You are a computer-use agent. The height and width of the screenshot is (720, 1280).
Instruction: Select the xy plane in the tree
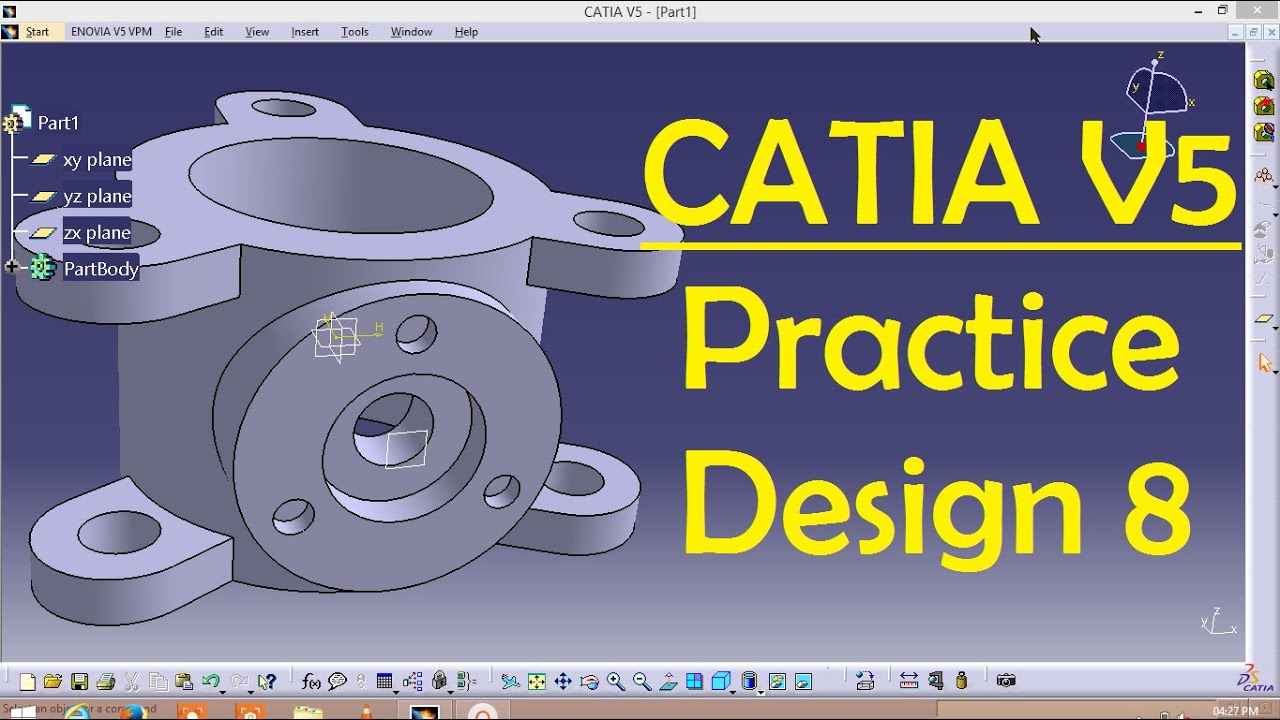(97, 160)
